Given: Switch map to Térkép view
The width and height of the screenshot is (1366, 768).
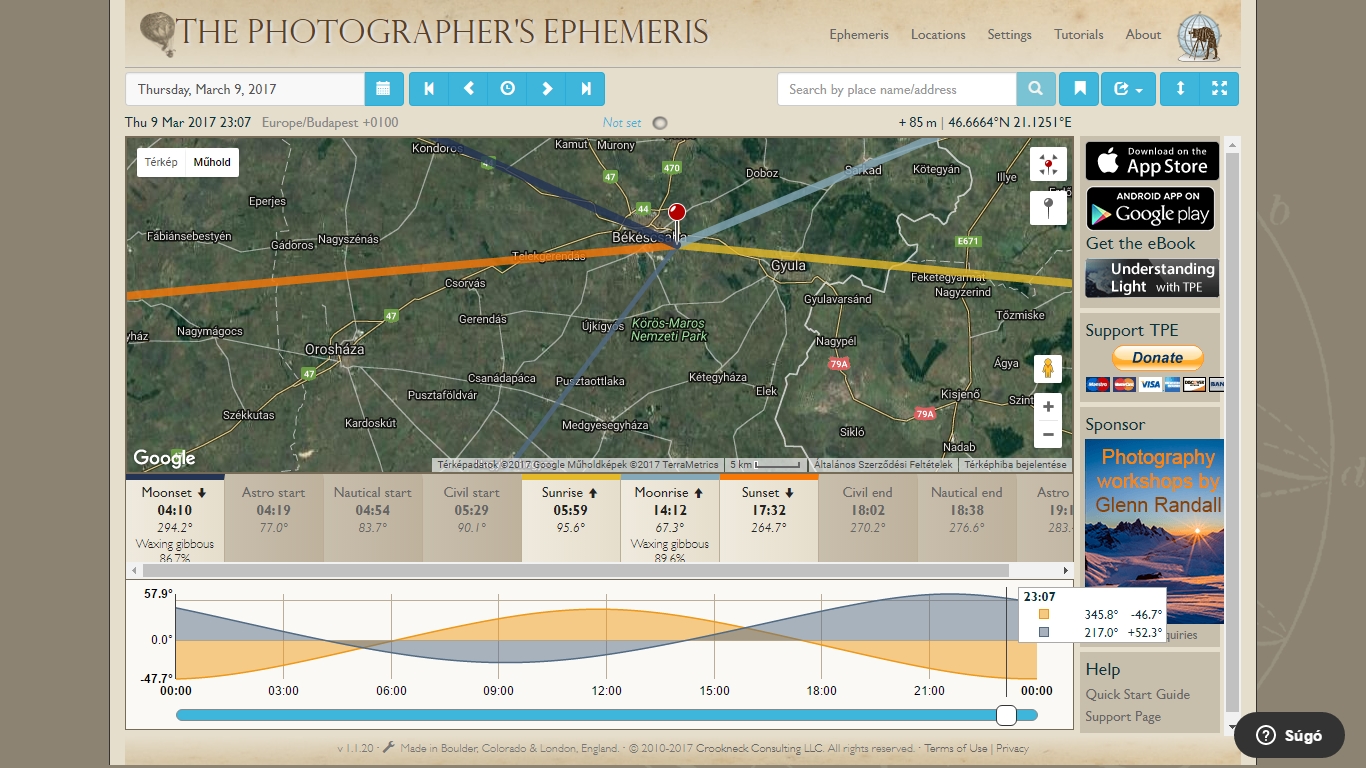Looking at the screenshot, I should click(161, 162).
